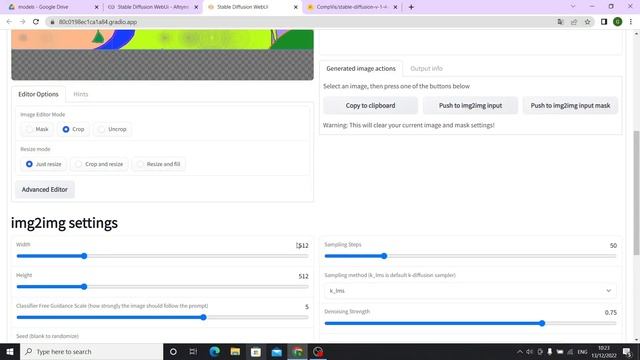Switch to the Output info tab
The height and width of the screenshot is (360, 640).
pyautogui.click(x=426, y=69)
